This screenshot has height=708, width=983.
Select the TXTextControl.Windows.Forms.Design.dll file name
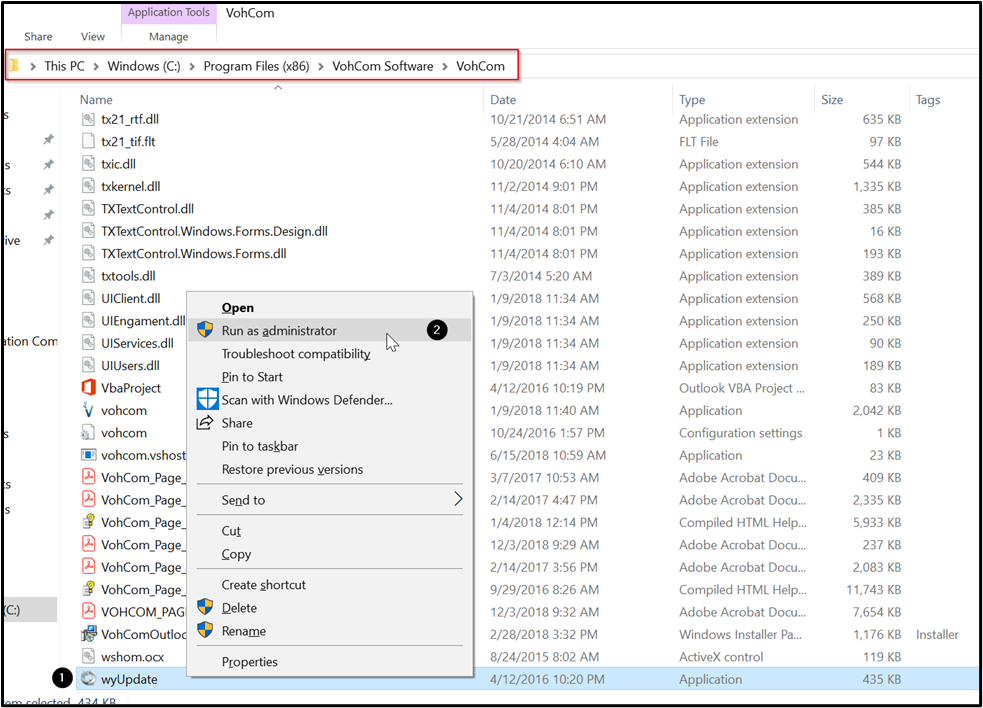pyautogui.click(x=214, y=231)
